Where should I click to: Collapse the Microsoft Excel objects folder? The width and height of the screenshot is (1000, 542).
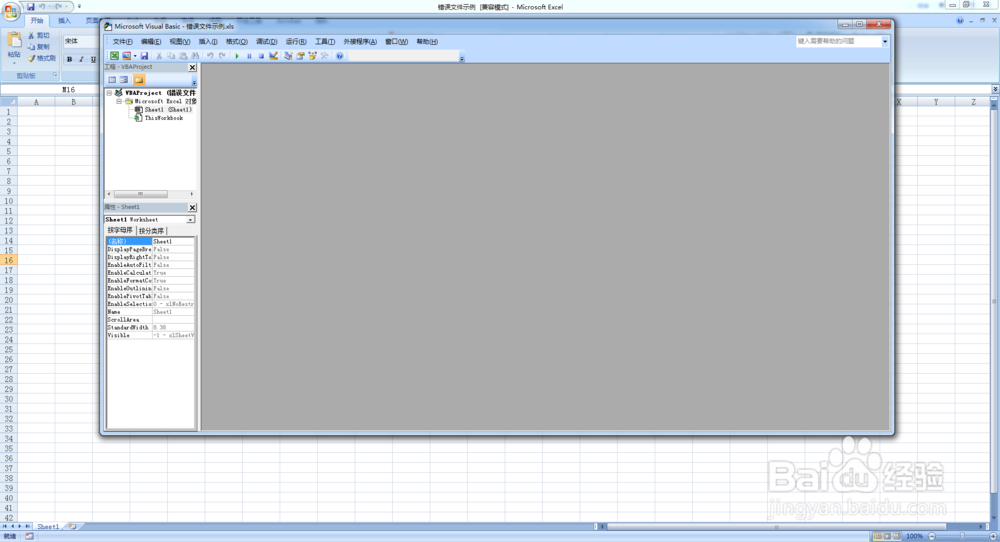click(x=119, y=101)
